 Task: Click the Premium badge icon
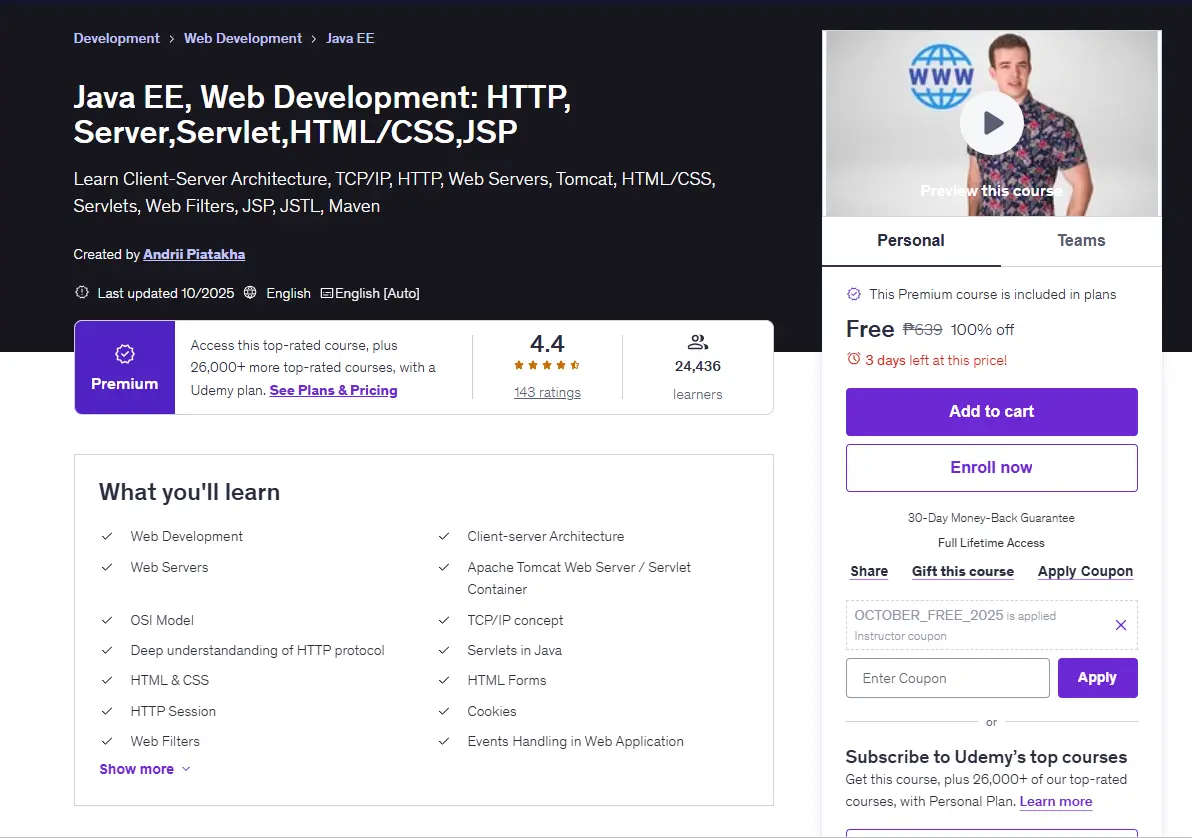125,354
